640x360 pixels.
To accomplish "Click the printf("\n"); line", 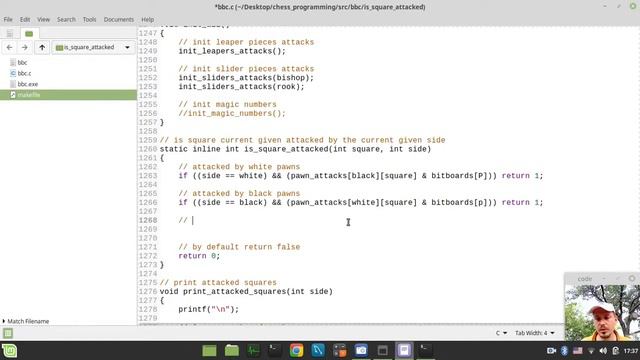I will pos(209,309).
